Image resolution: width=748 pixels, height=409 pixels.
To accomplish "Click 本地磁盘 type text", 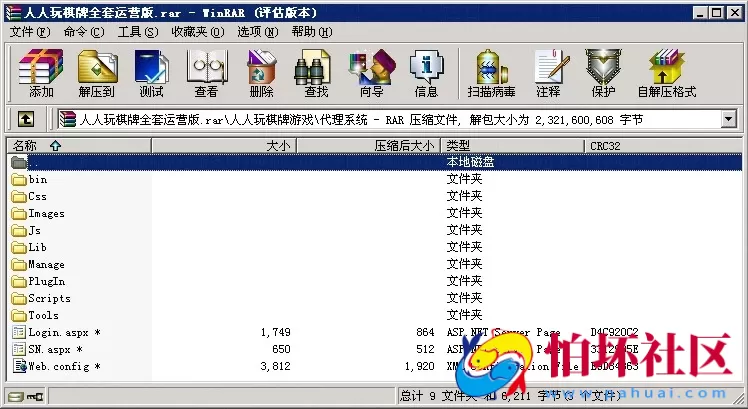I will pyautogui.click(x=470, y=162).
